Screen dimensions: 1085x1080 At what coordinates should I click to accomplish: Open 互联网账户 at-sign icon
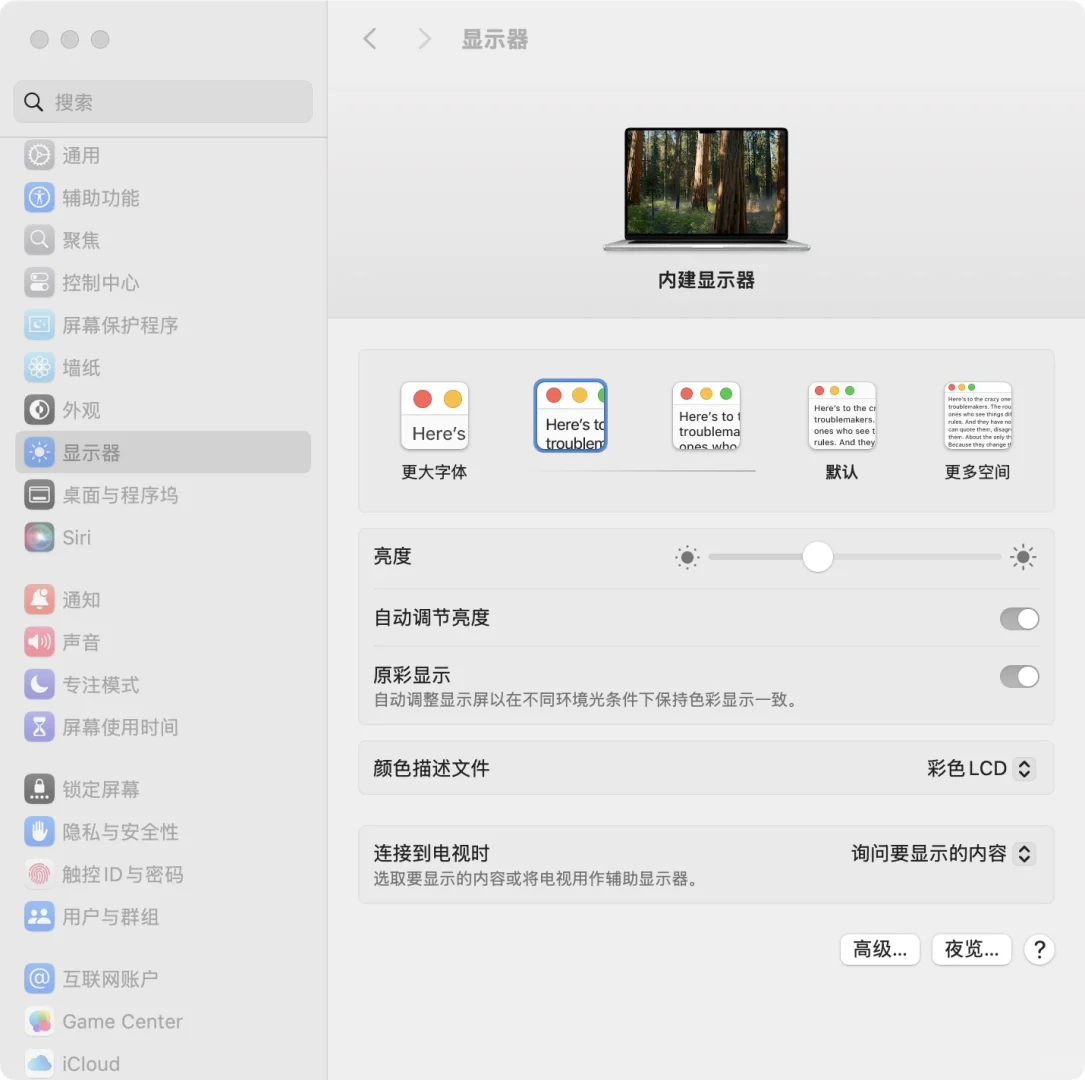[x=39, y=979]
